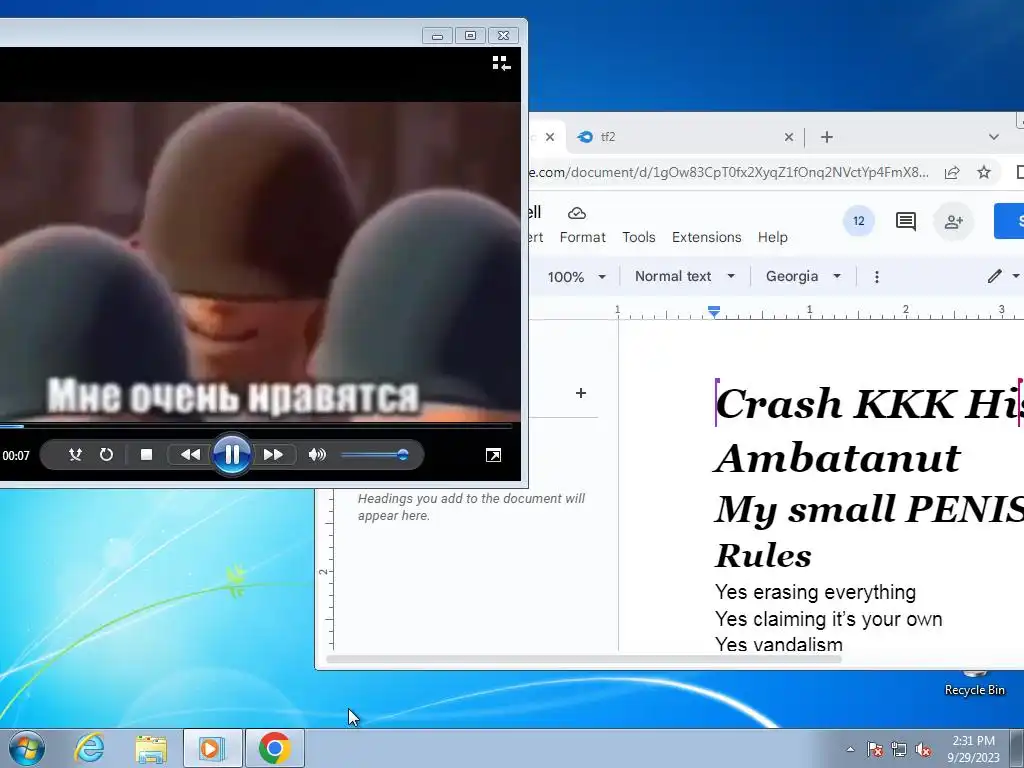Open the Georgia font dropdown
This screenshot has height=768, width=1024.
click(803, 276)
